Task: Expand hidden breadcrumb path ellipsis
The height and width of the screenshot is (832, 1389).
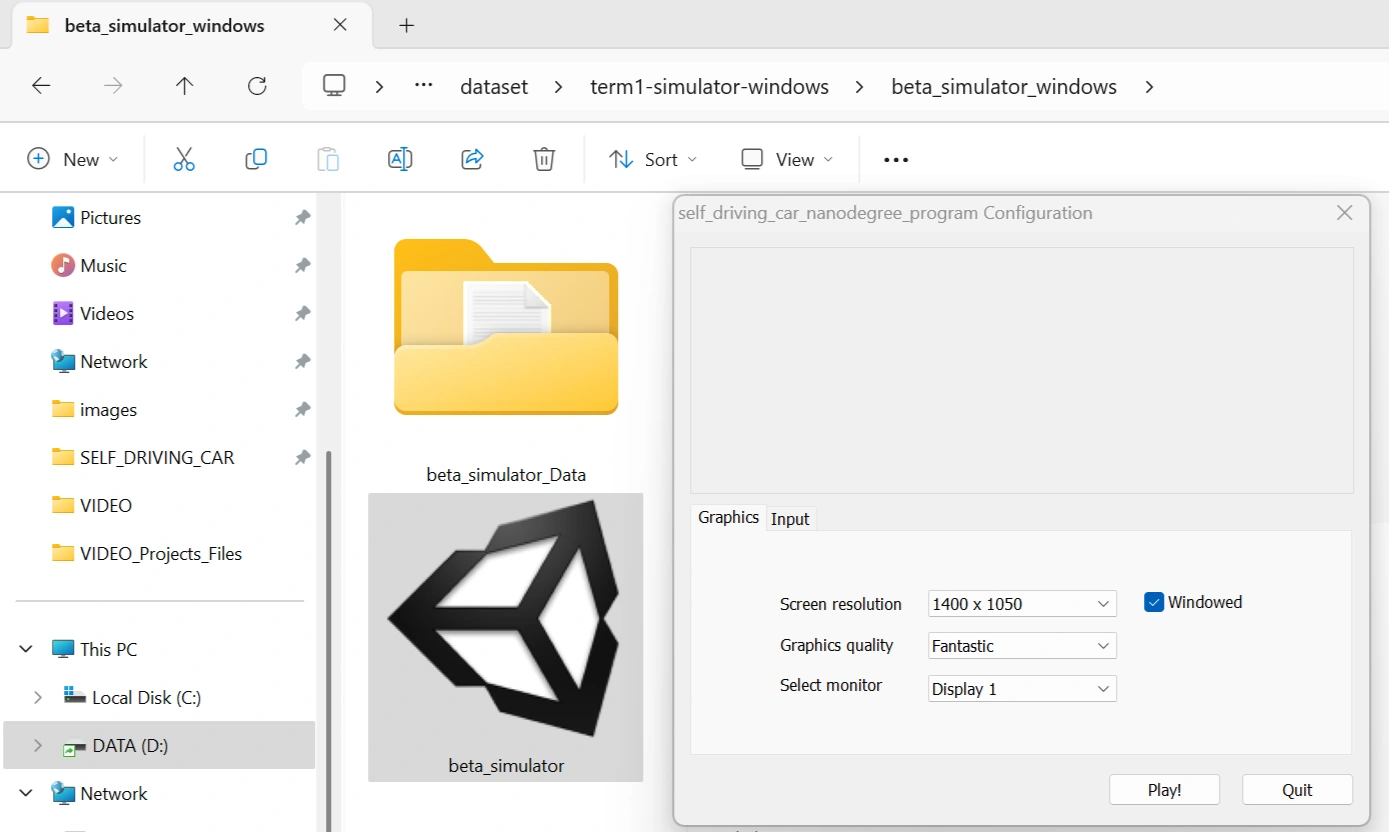Action: coord(424,86)
